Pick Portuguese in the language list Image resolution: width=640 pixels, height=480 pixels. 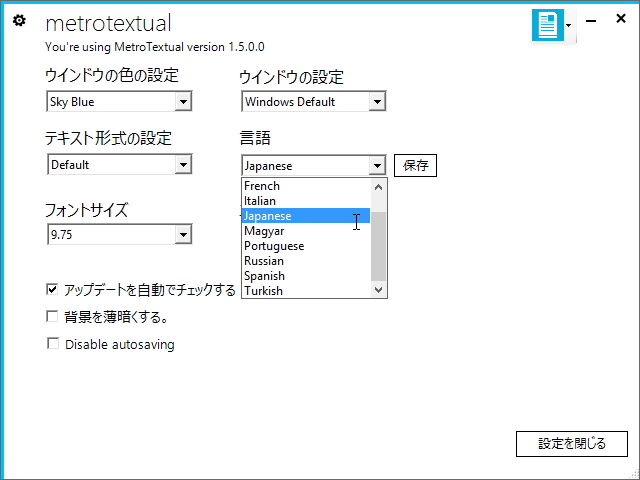[x=306, y=246]
